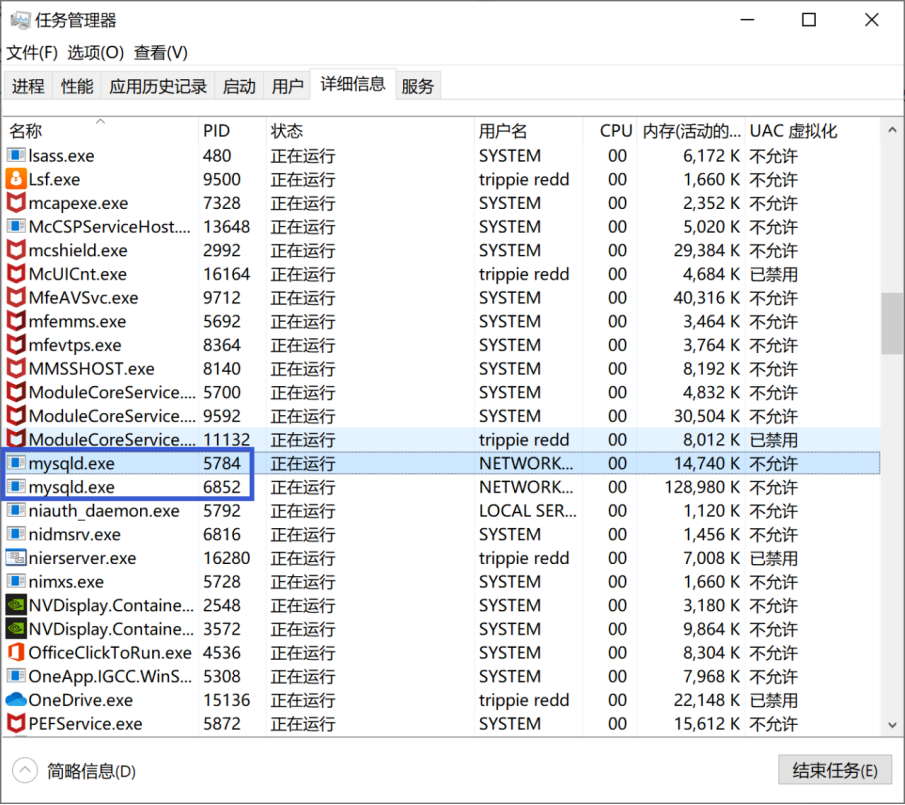Click the mfemms.exe icon
The height and width of the screenshot is (805, 905).
click(x=16, y=321)
